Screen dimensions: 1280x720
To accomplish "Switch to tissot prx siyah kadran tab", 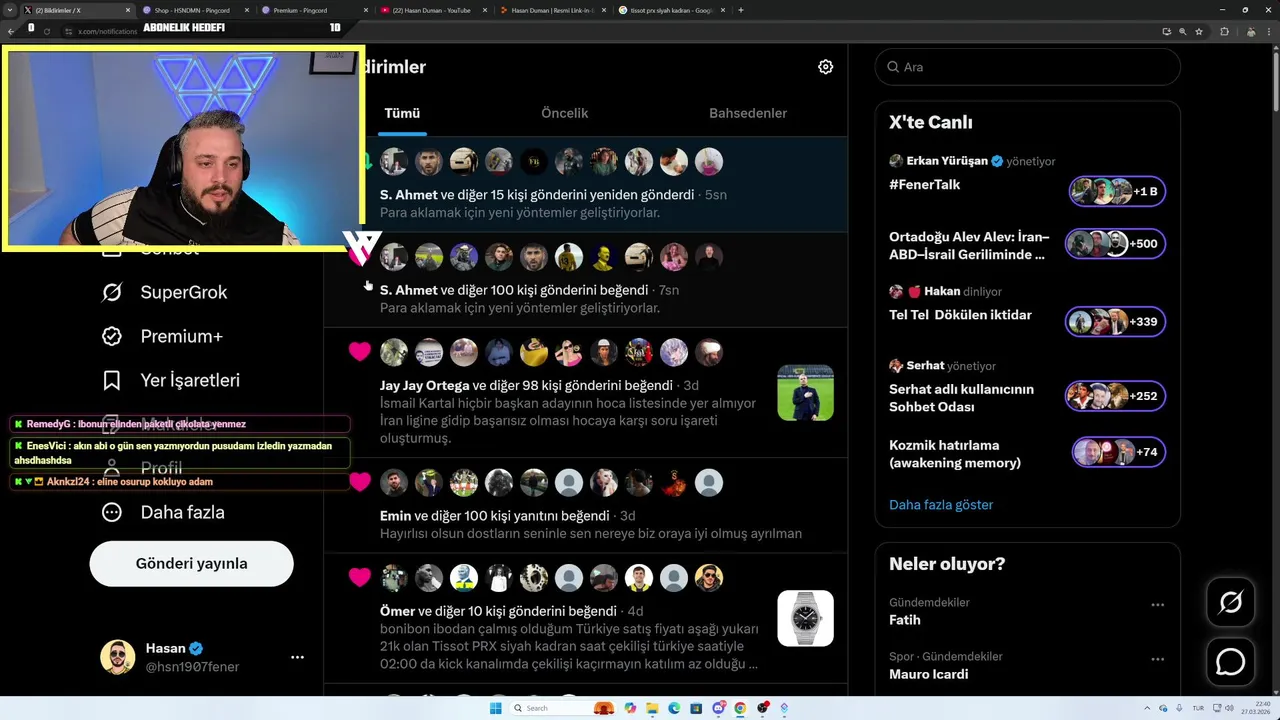I will [670, 10].
